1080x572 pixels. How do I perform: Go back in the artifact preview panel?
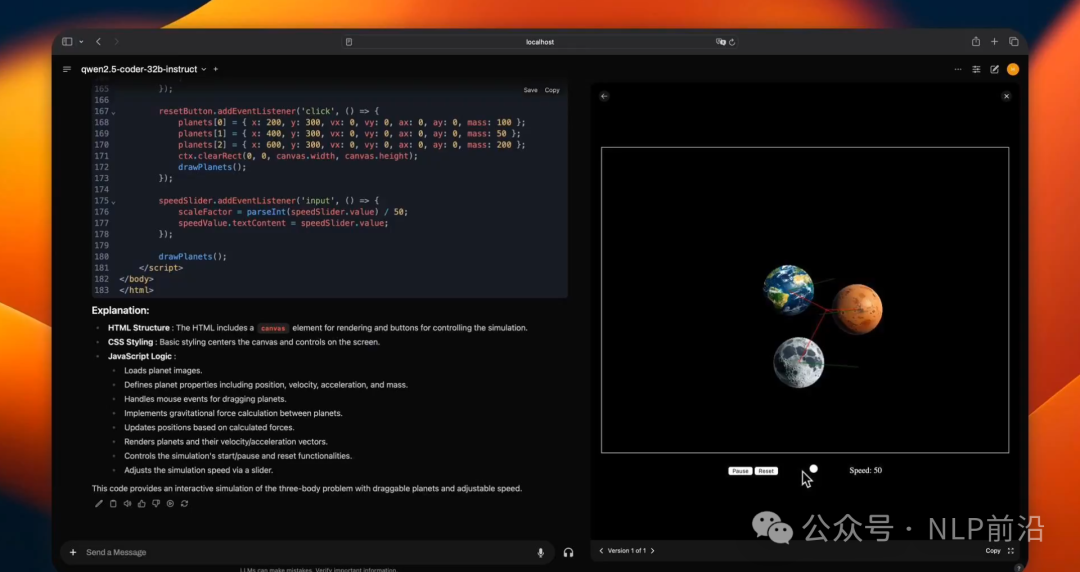(x=604, y=96)
